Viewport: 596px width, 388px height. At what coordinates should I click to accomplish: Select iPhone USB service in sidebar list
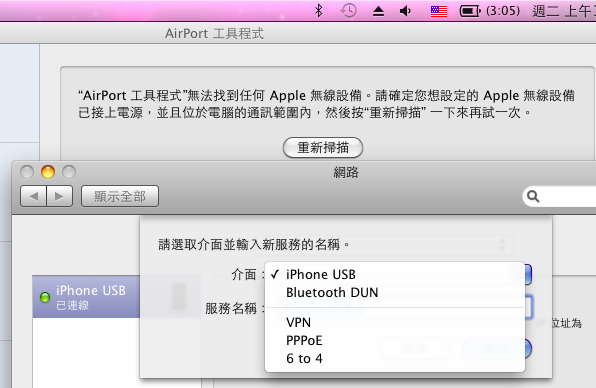[86, 297]
